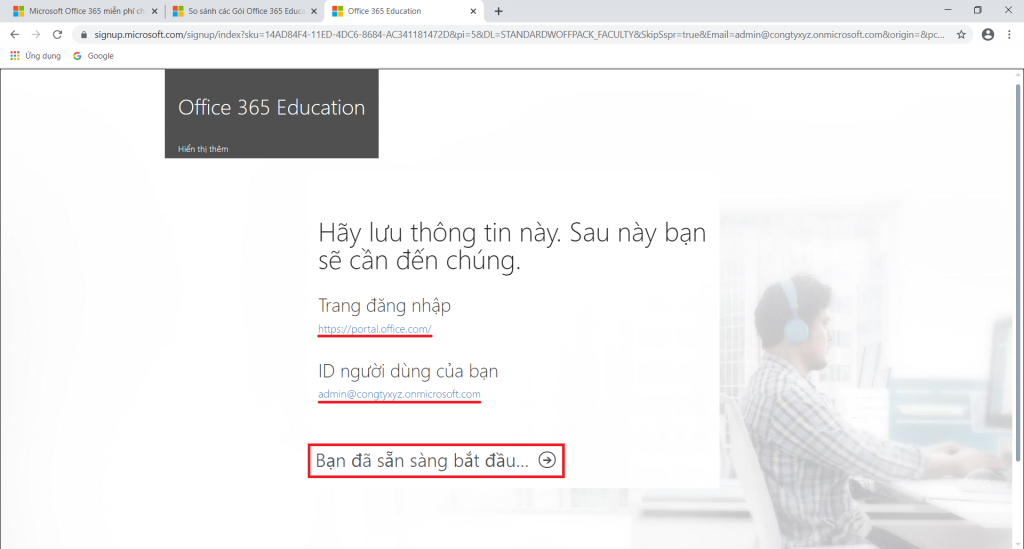Image resolution: width=1024 pixels, height=549 pixels.
Task: Click the admin@congtyxyz.onmicrosoft.com user ID link
Action: pos(399,394)
